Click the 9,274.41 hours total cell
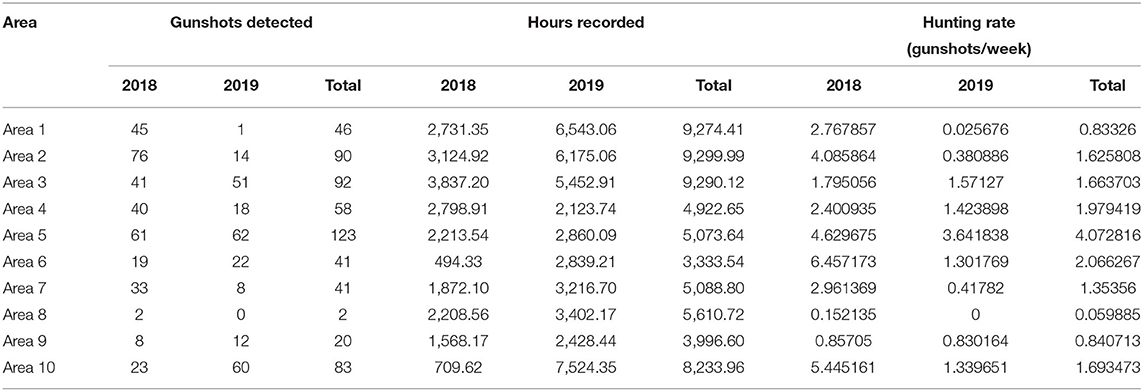 click(703, 130)
